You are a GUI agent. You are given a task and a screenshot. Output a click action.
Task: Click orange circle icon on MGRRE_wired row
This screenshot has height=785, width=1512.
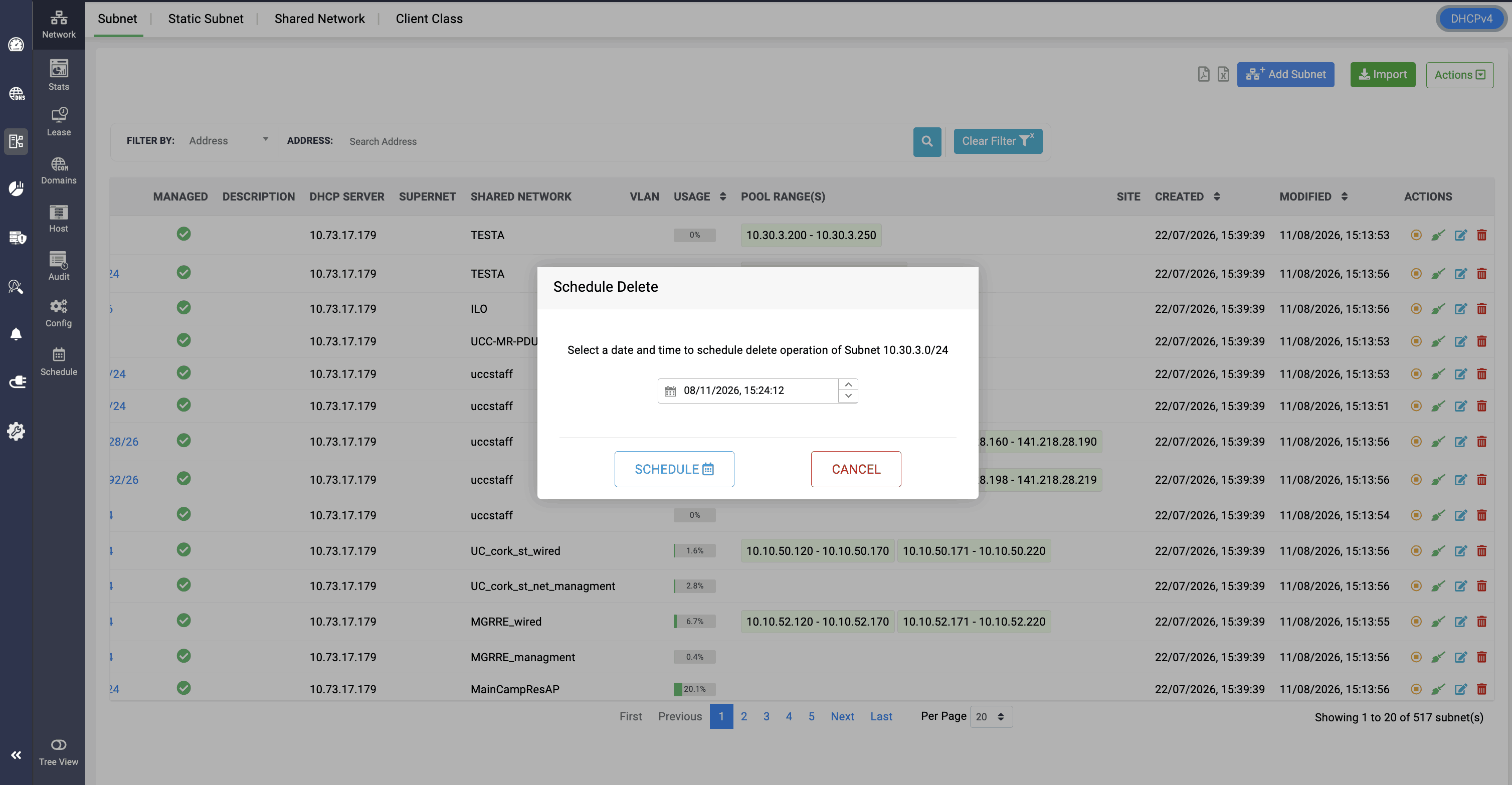[x=1416, y=621]
